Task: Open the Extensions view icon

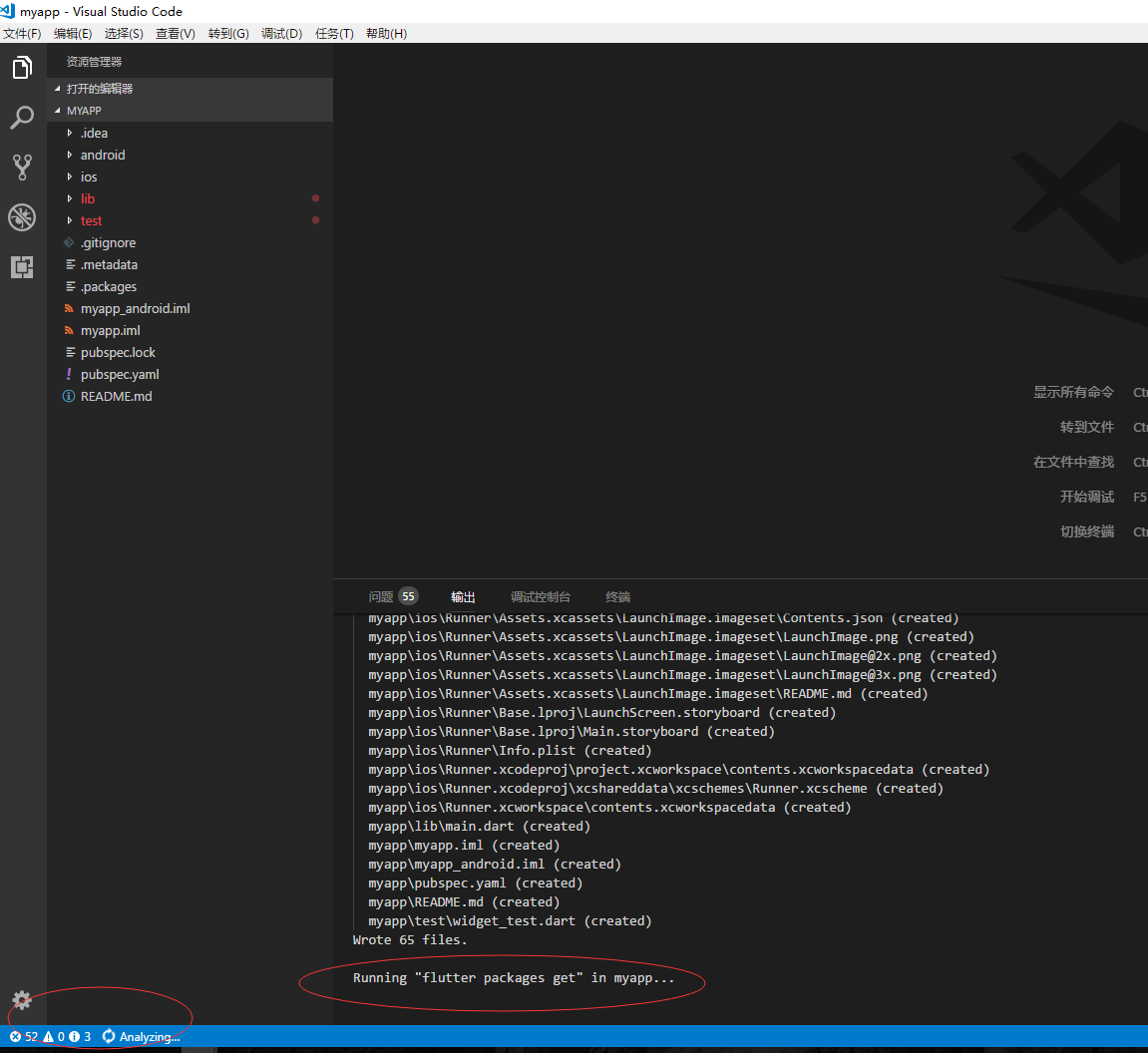Action: coord(22,267)
